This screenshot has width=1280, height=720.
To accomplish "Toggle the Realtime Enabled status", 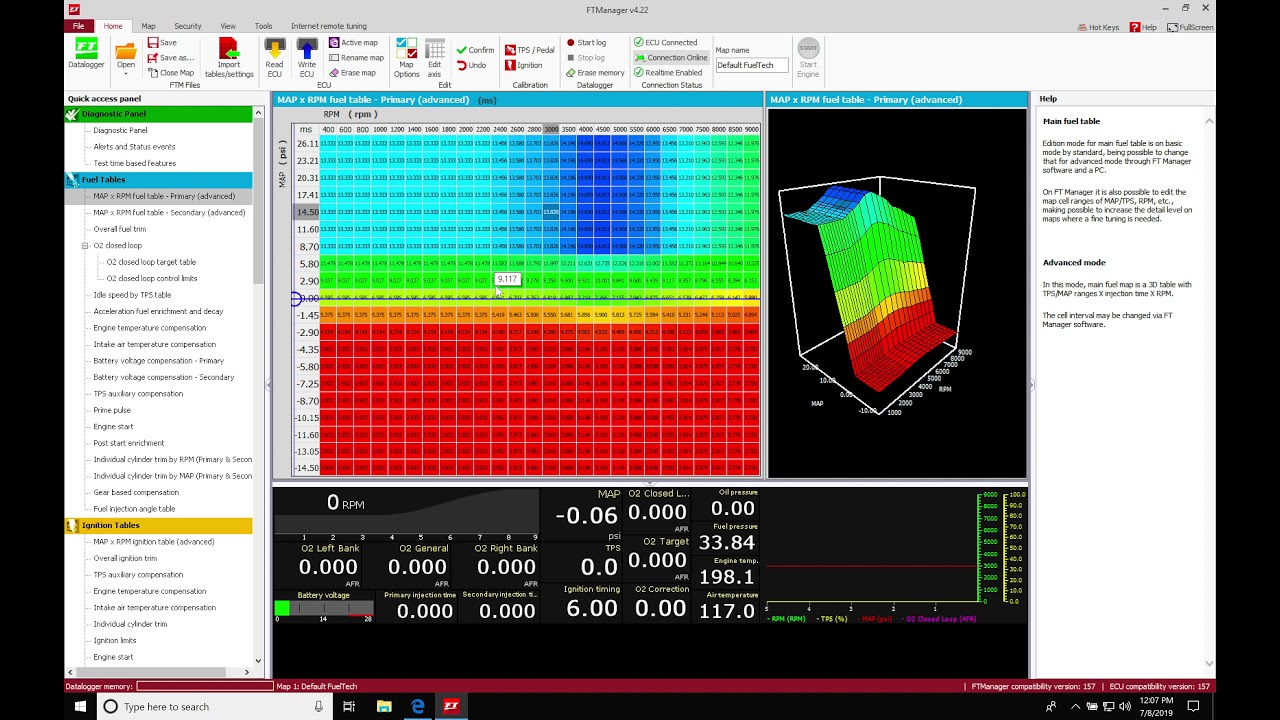I will point(668,73).
